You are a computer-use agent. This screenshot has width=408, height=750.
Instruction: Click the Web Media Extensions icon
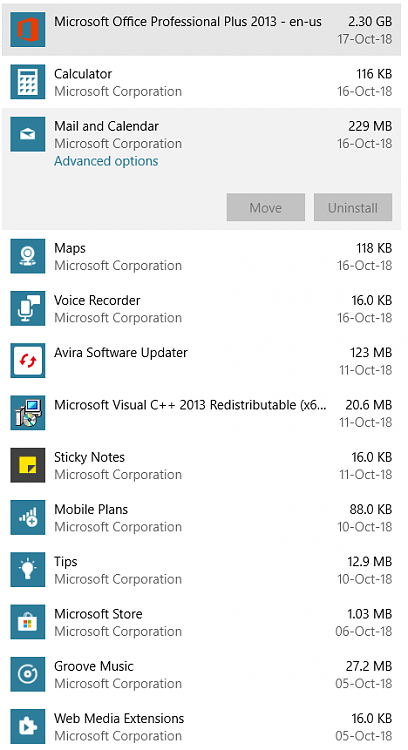28,727
